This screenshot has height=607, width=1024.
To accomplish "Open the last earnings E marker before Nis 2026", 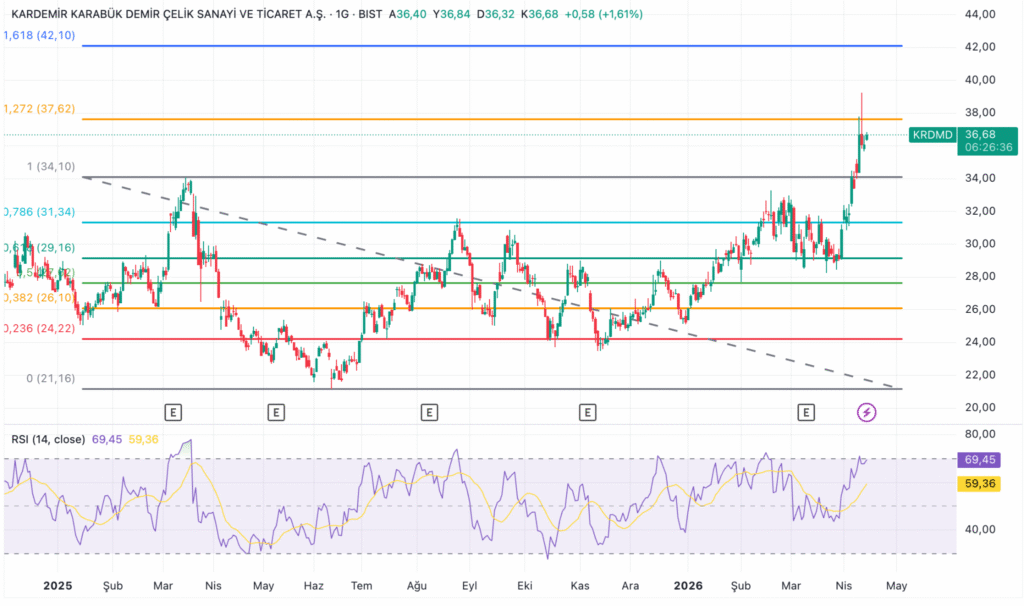I will tap(807, 412).
